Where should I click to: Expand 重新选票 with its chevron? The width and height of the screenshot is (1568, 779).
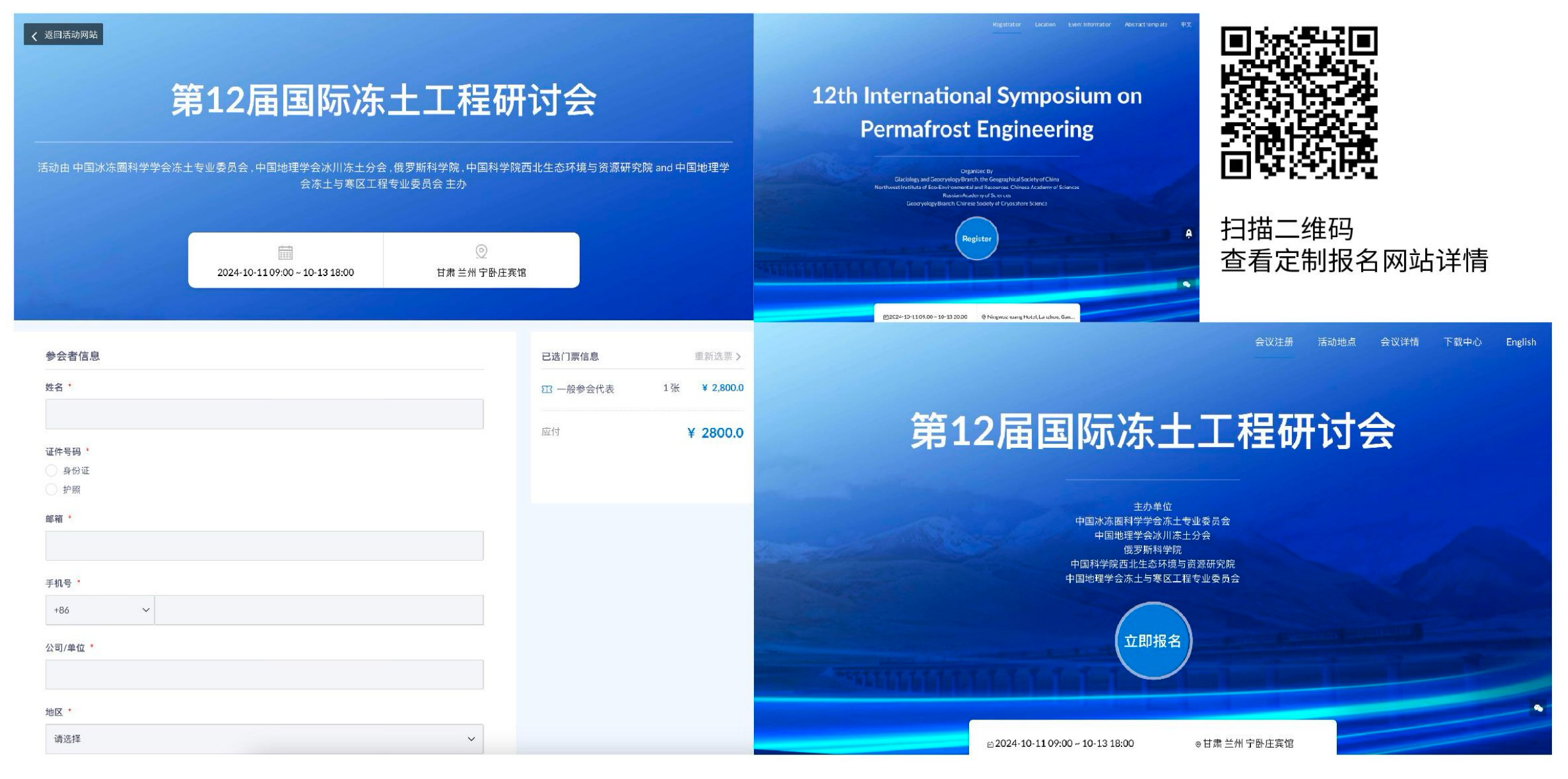pos(740,357)
